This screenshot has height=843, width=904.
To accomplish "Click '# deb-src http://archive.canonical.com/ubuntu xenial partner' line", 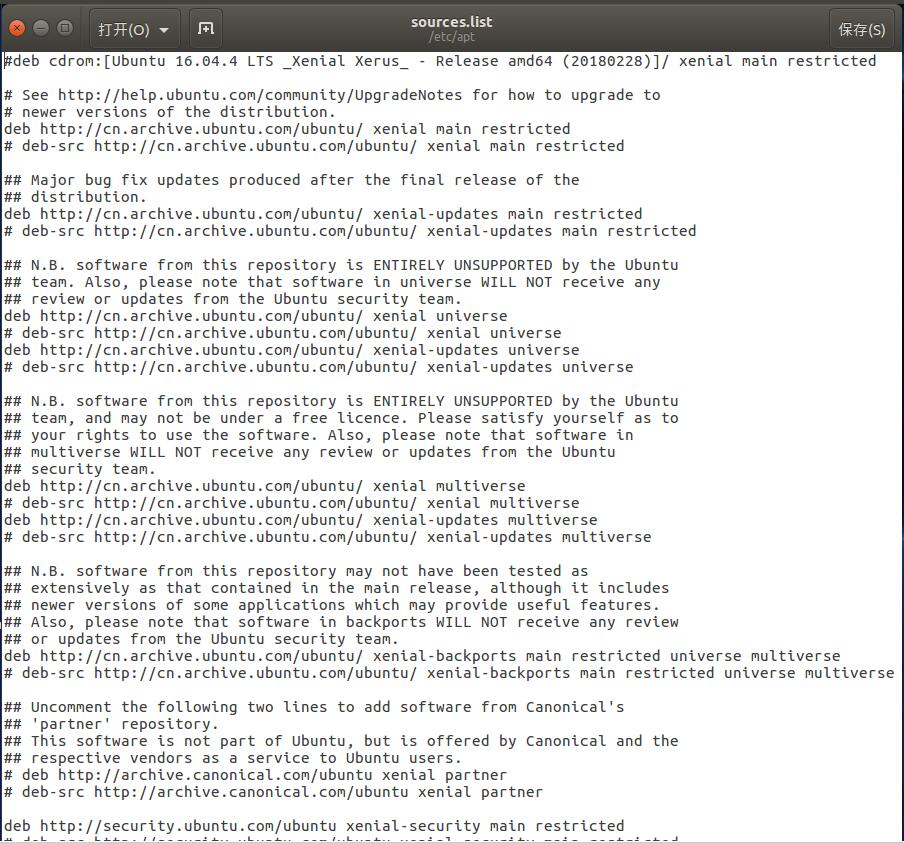I will (273, 792).
